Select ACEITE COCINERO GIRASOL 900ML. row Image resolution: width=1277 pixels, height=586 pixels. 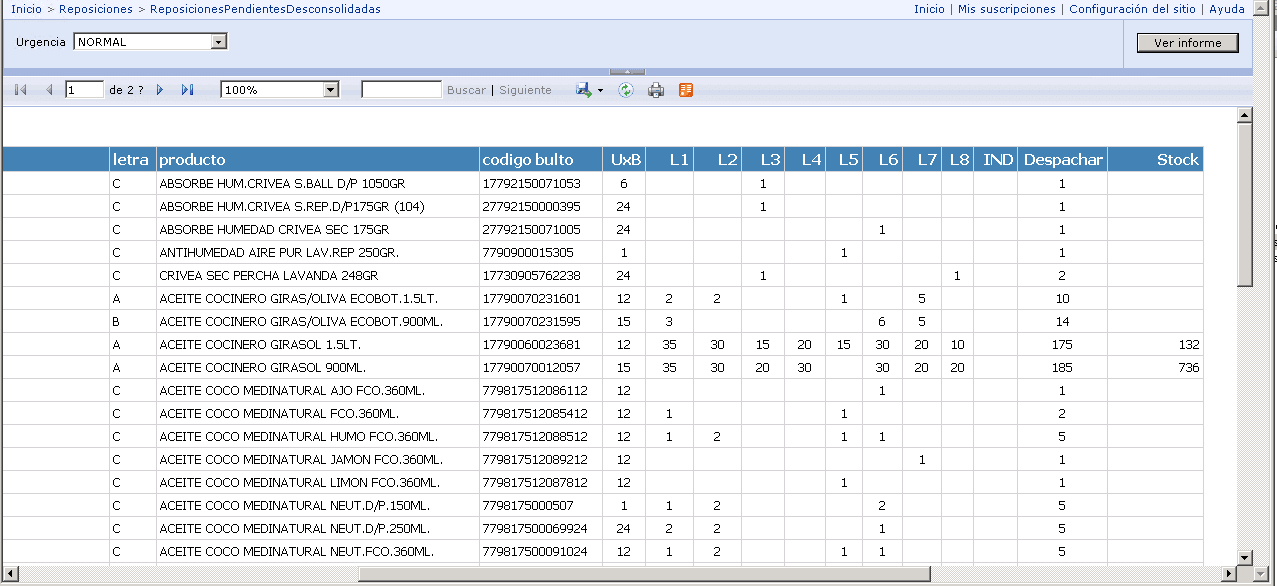click(x=602, y=368)
